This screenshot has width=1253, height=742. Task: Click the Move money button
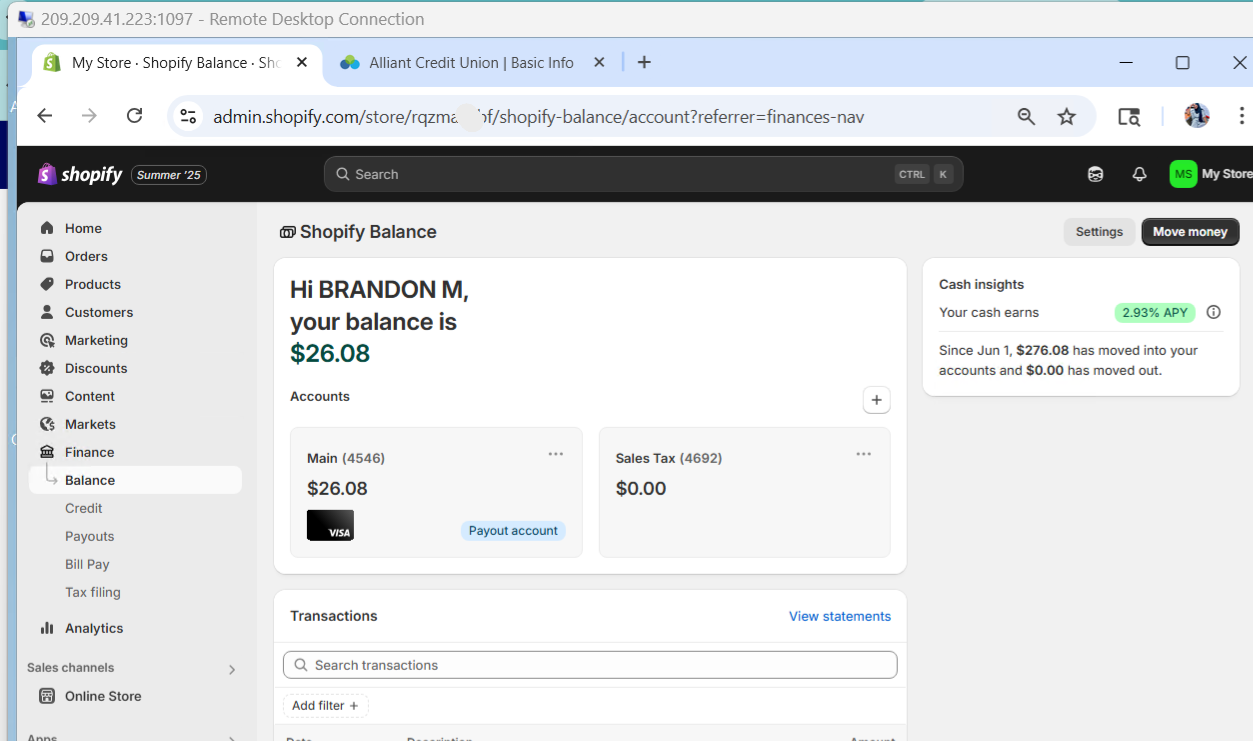(x=1190, y=232)
